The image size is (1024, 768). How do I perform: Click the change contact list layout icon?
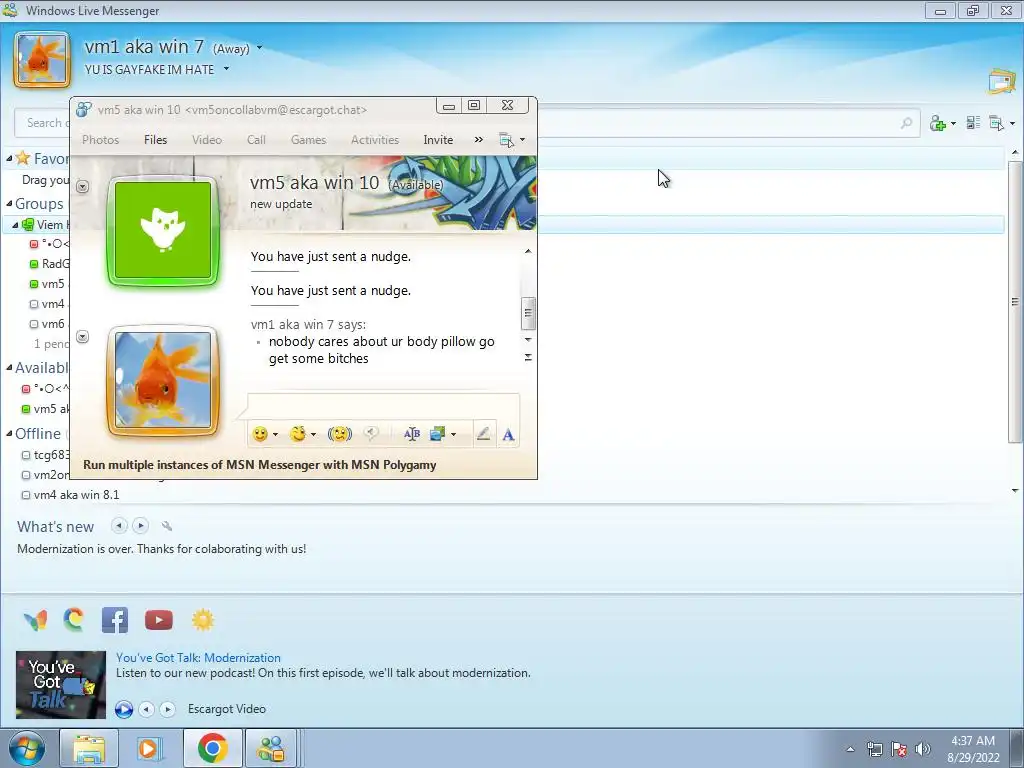(973, 123)
